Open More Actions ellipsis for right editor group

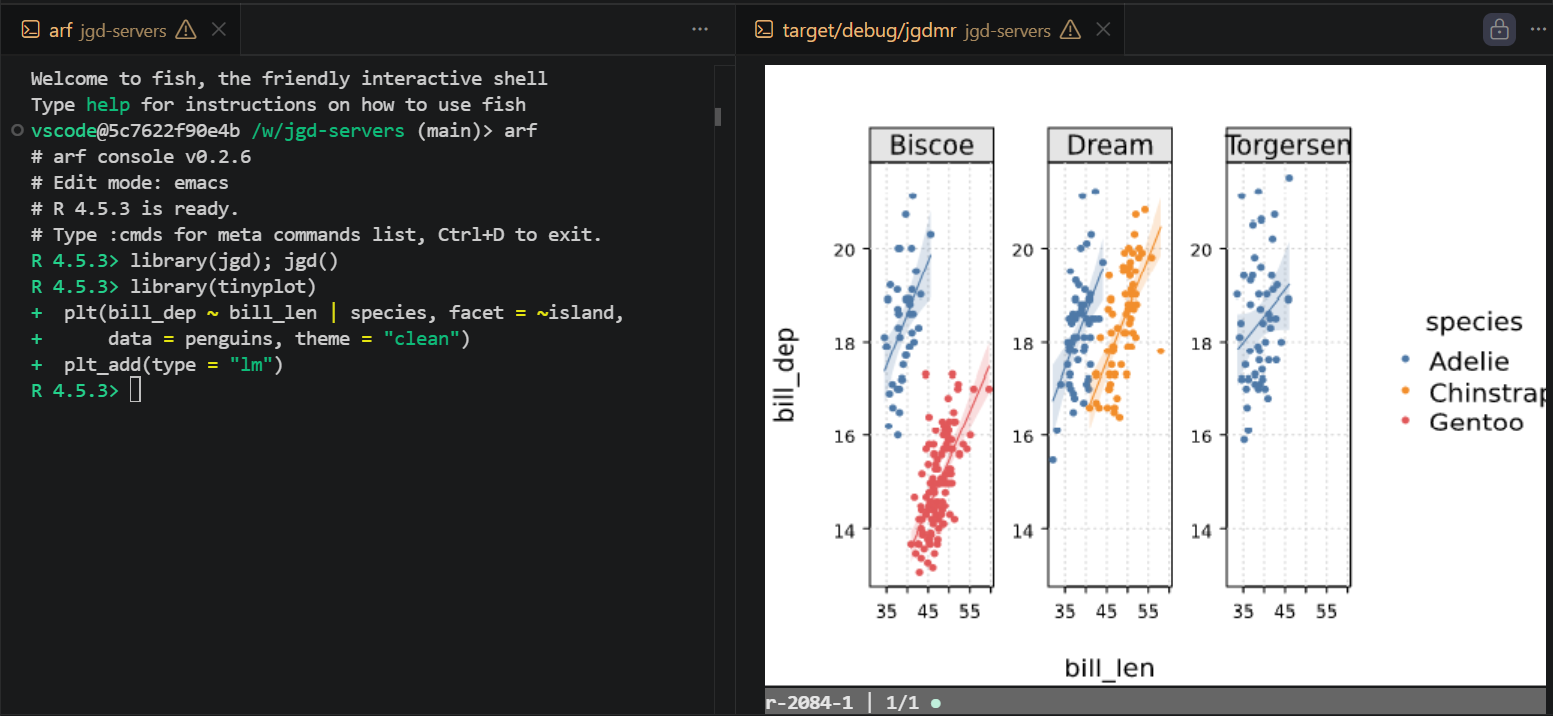(1538, 30)
